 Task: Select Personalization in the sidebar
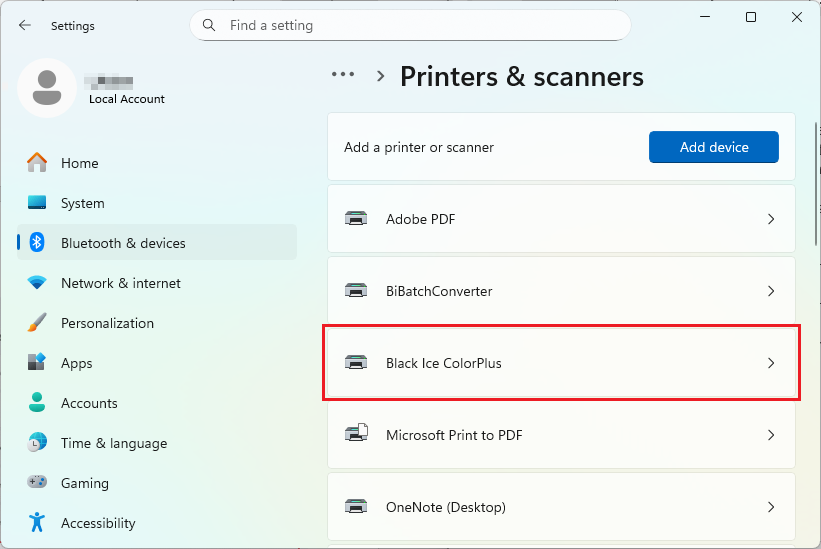[x=107, y=323]
